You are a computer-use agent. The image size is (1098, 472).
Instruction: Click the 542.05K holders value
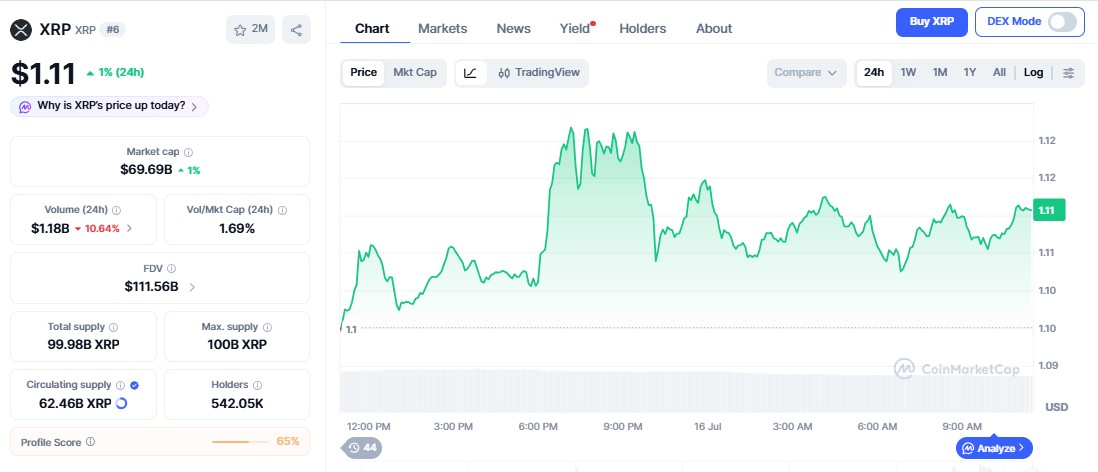click(237, 403)
